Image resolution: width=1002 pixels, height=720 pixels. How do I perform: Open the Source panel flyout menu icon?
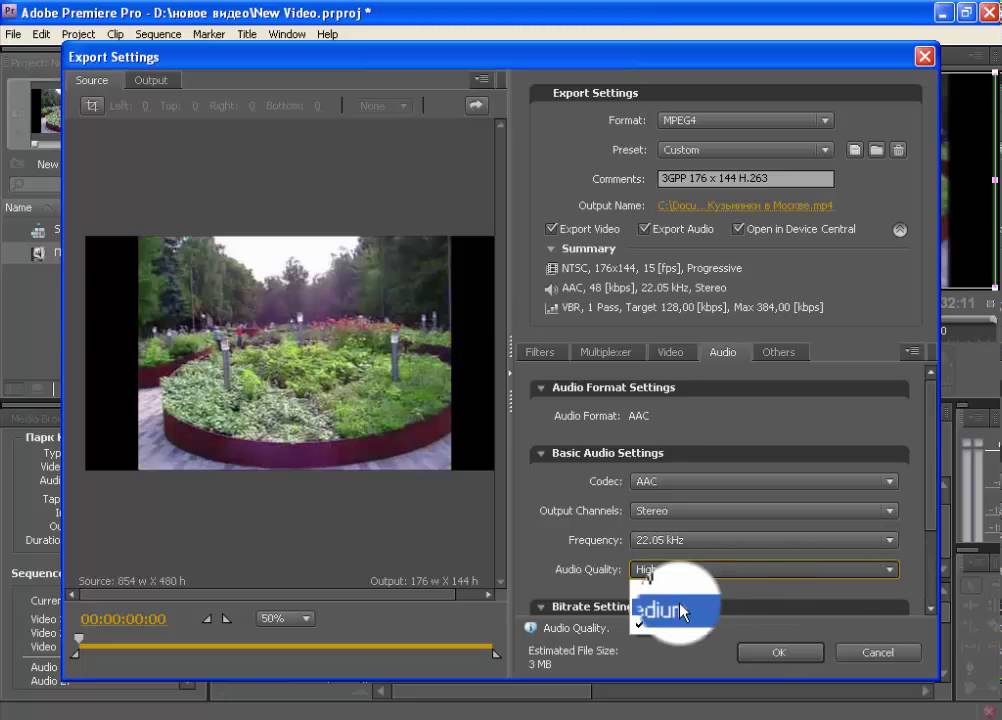tap(481, 80)
